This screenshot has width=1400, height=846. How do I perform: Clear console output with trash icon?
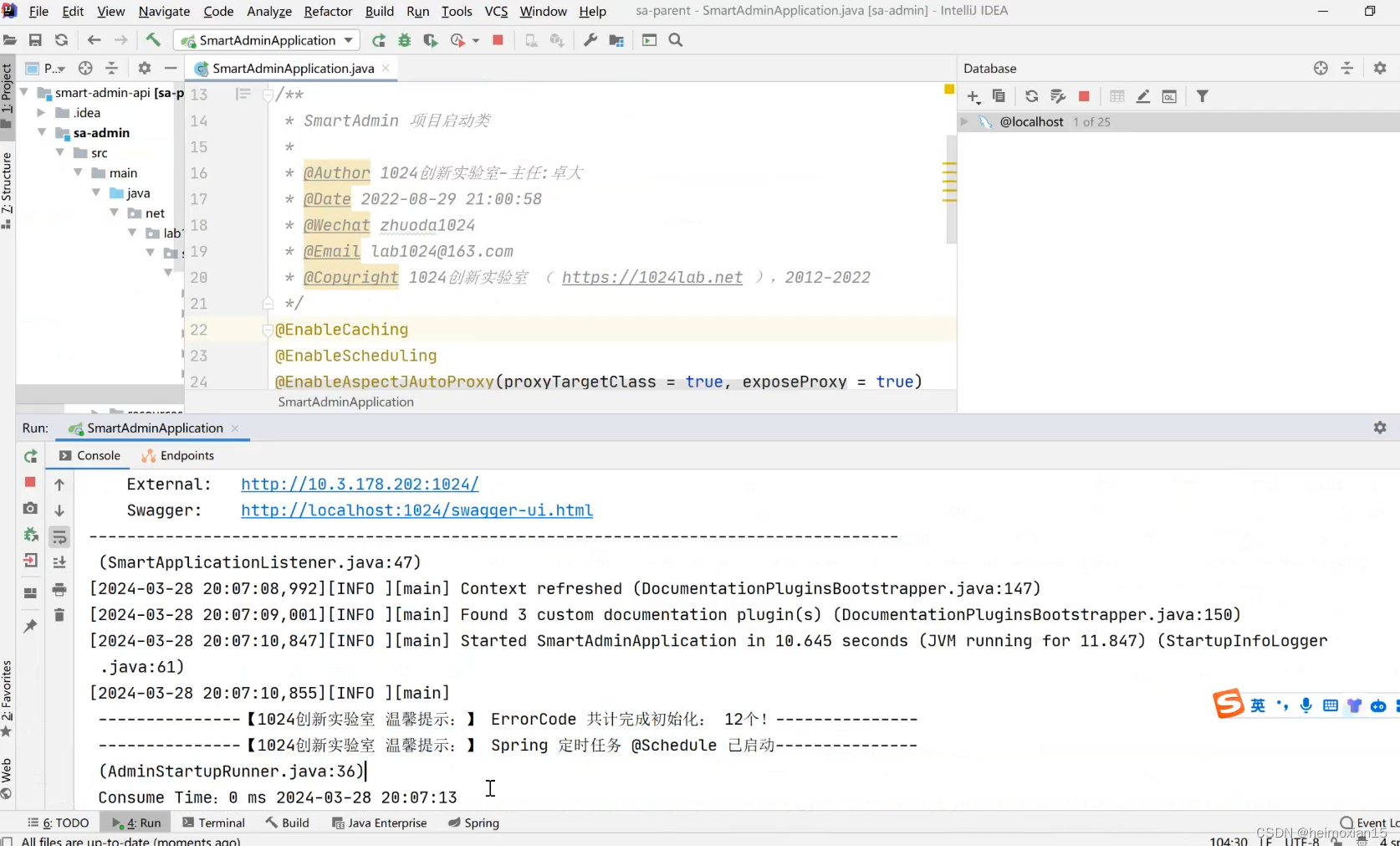tap(59, 615)
